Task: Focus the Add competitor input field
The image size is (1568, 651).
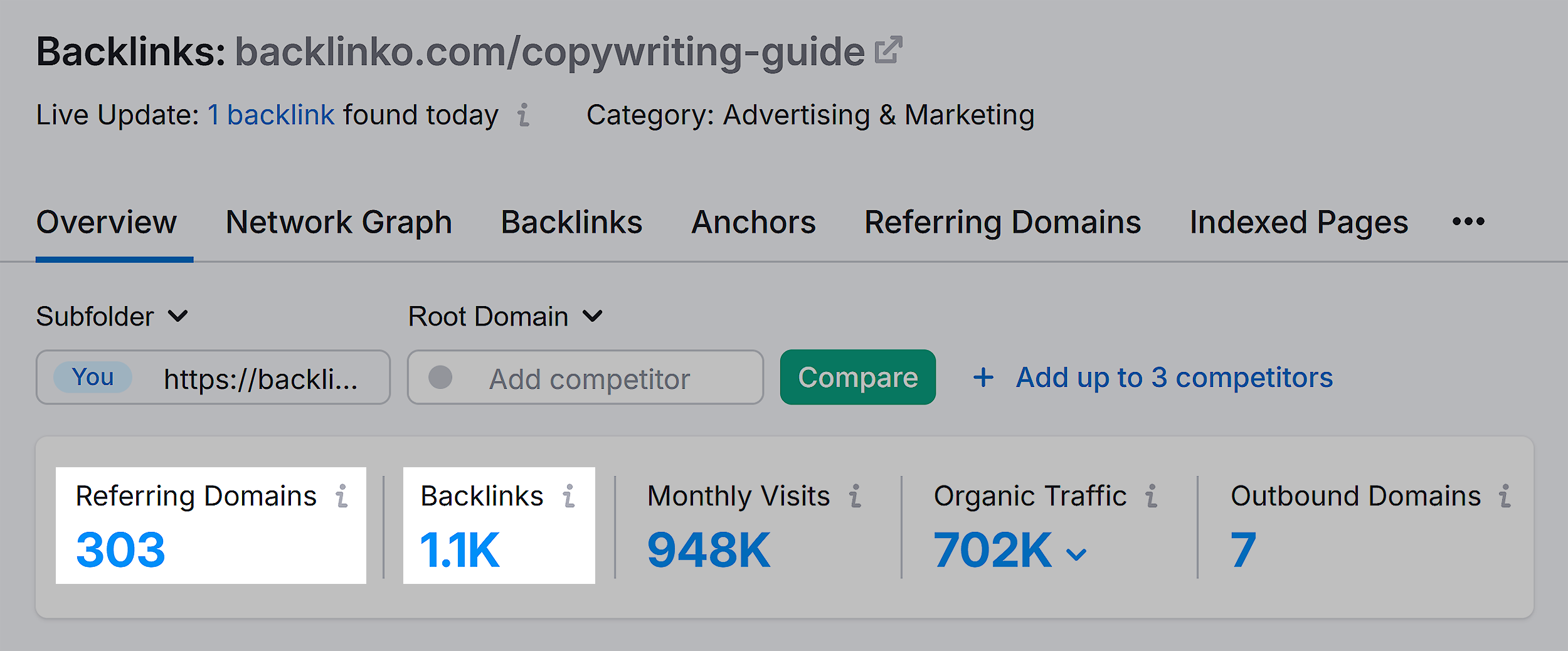Action: pos(590,379)
